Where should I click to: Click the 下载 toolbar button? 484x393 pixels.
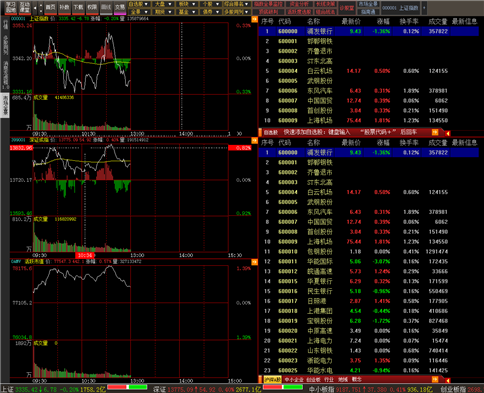[78, 7]
